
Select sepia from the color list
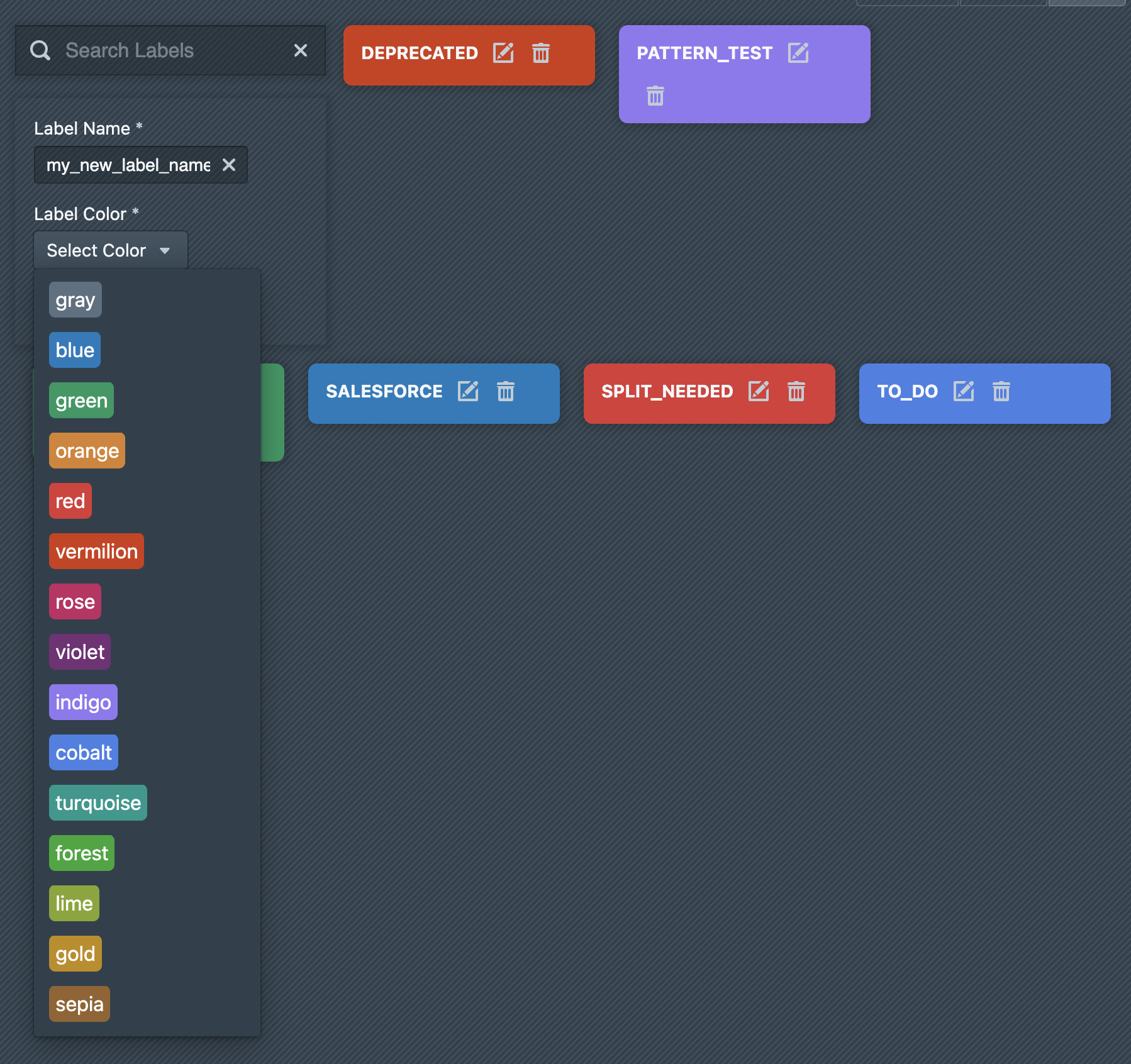[x=79, y=1004]
